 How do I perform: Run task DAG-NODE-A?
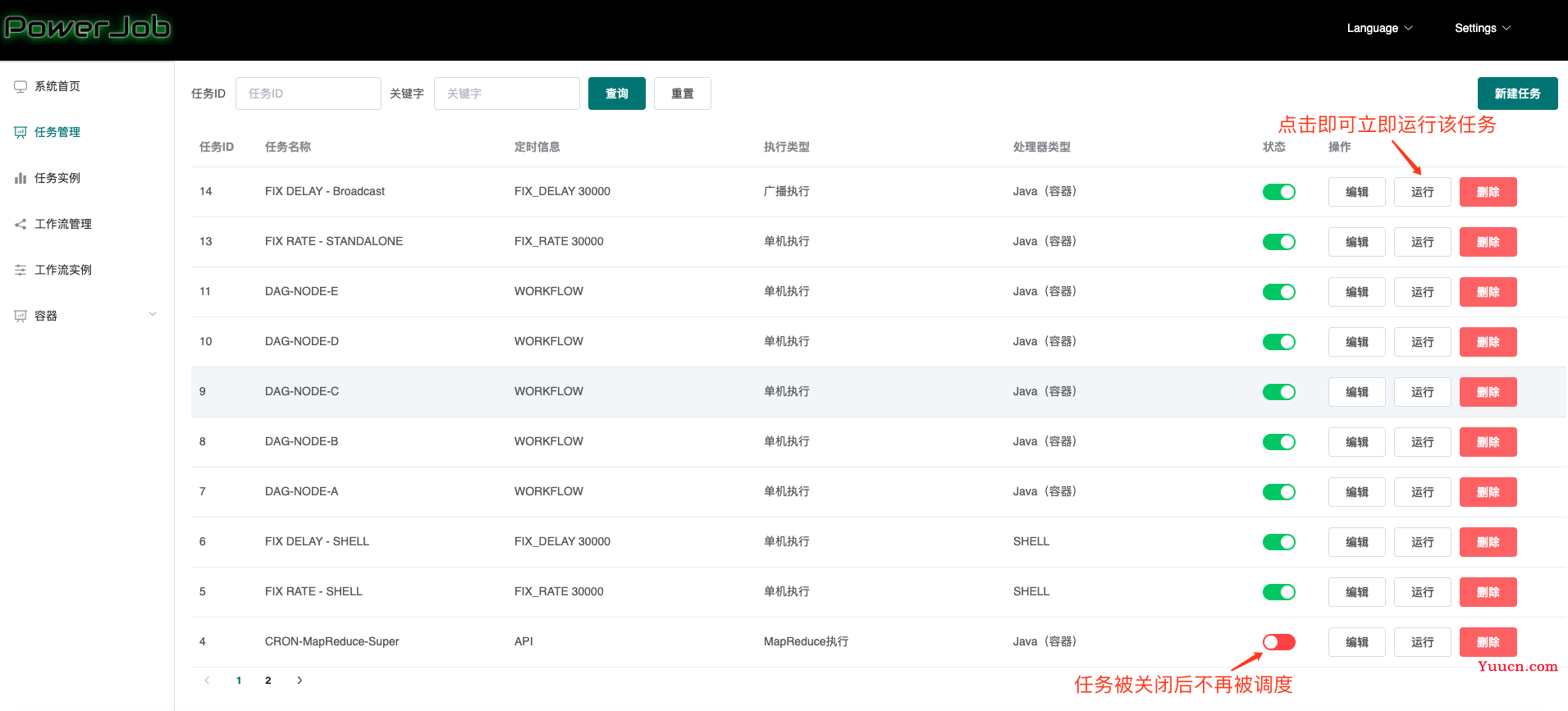(1423, 492)
